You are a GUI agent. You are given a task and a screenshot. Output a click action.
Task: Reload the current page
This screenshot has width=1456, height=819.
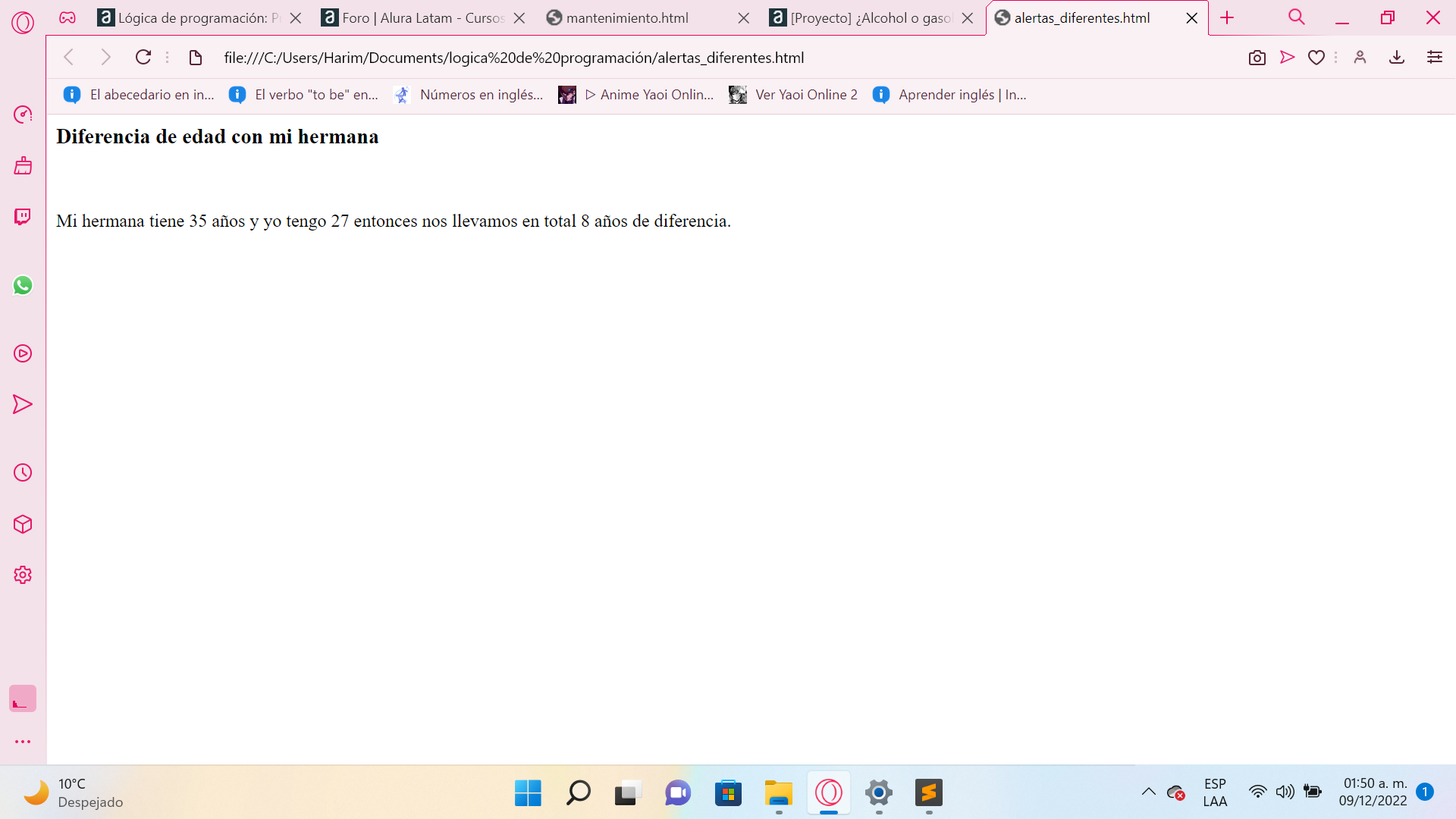coord(143,57)
